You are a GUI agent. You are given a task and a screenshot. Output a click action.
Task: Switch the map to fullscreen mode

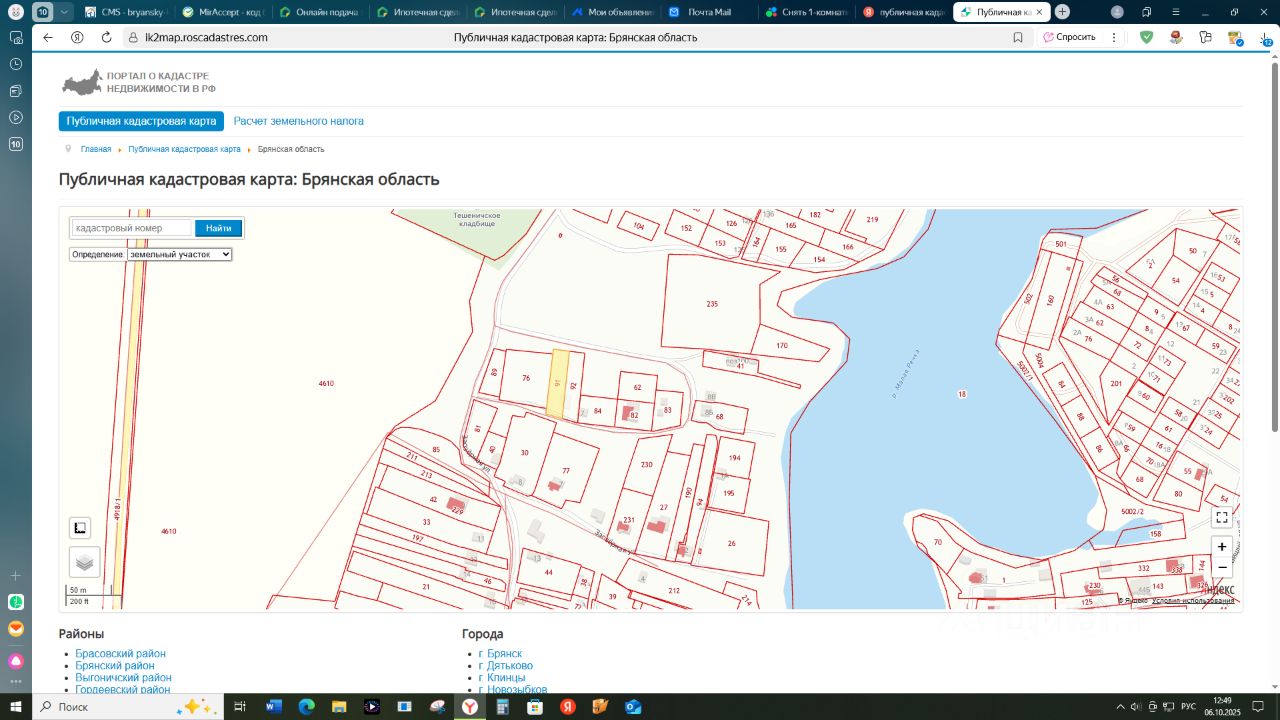point(1221,518)
